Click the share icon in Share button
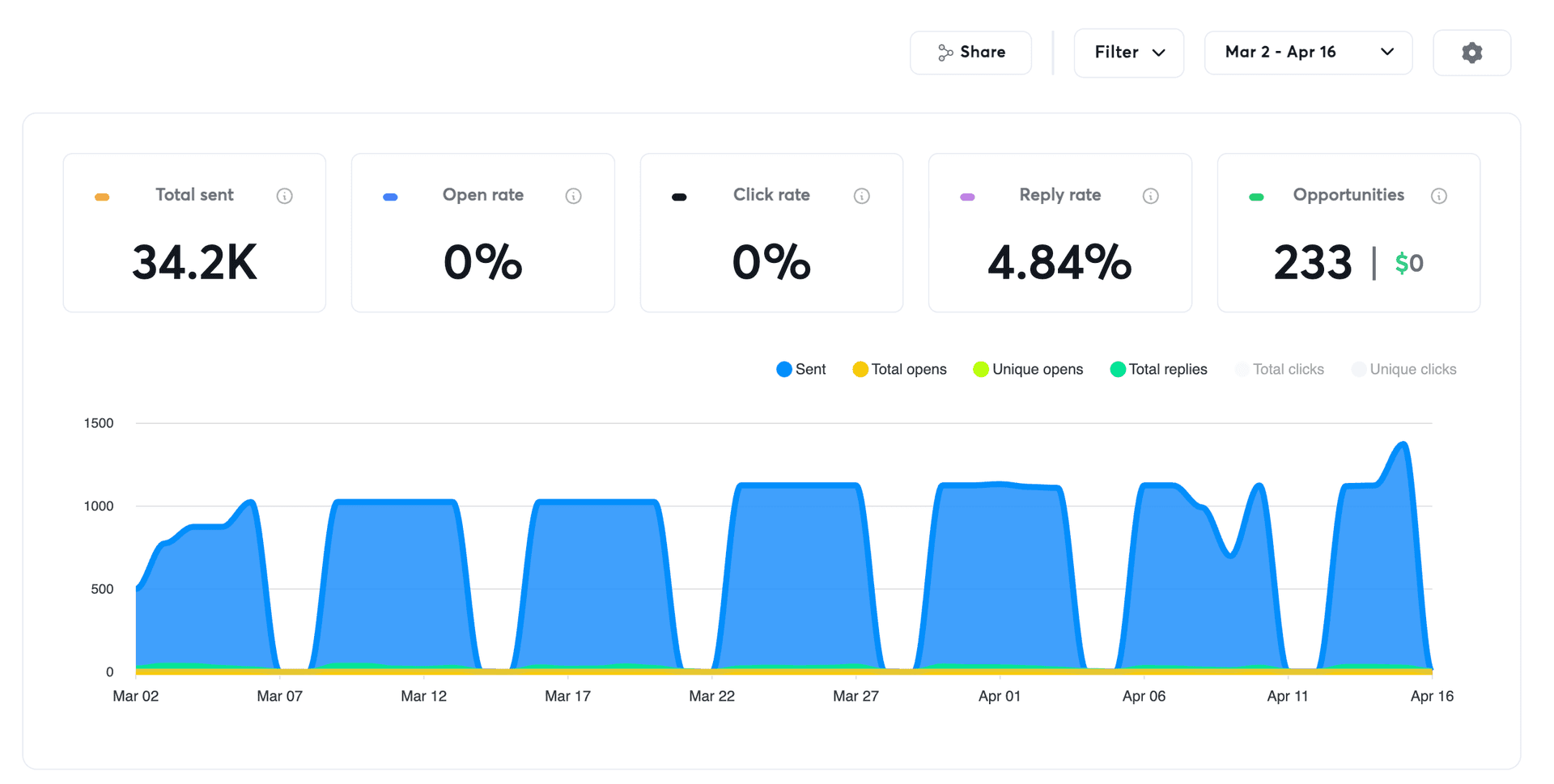The height and width of the screenshot is (784, 1554). pos(945,53)
